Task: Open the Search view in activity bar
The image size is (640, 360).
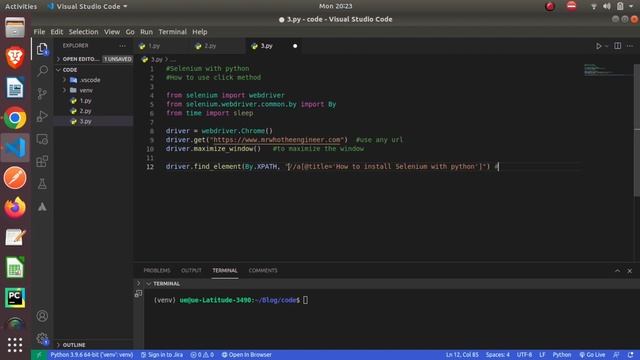Action: pos(42,71)
